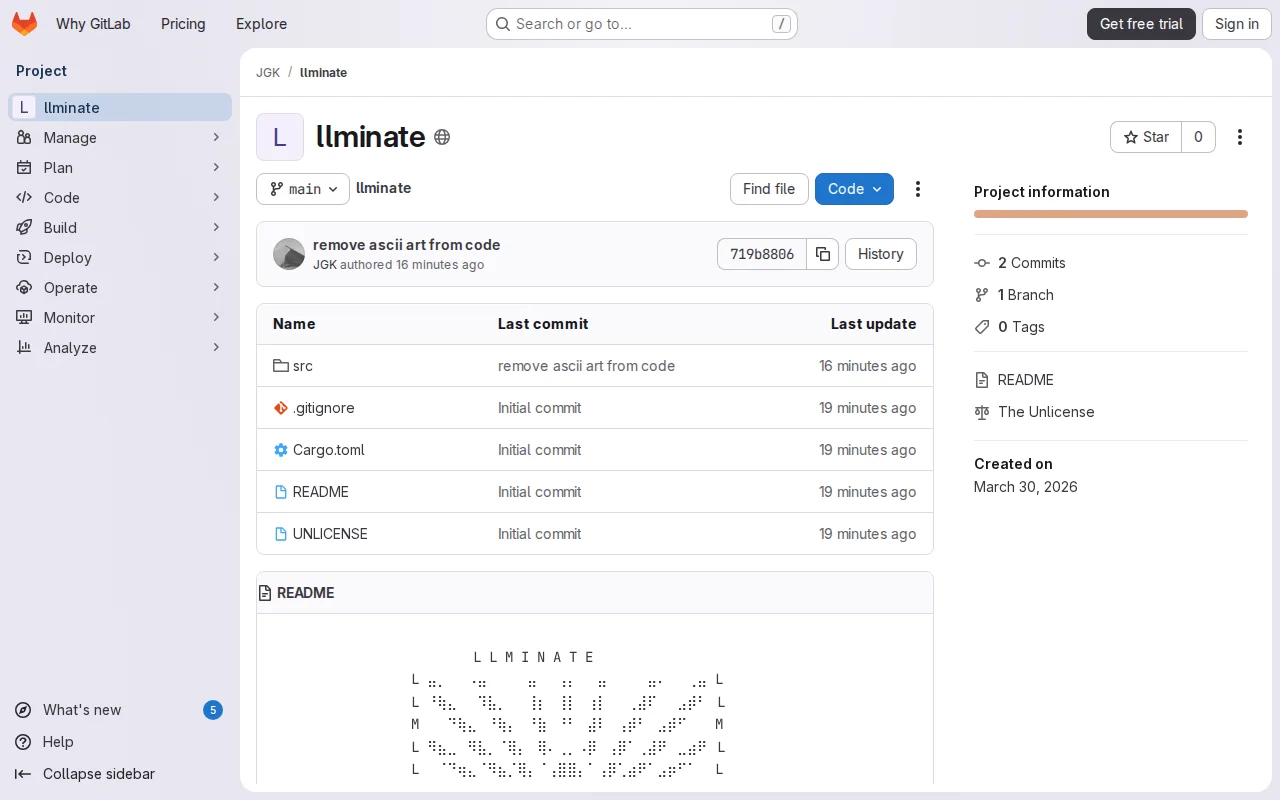Screen dimensions: 1280x800
Task: Open Why GitLab in top navigation
Action: (x=93, y=24)
